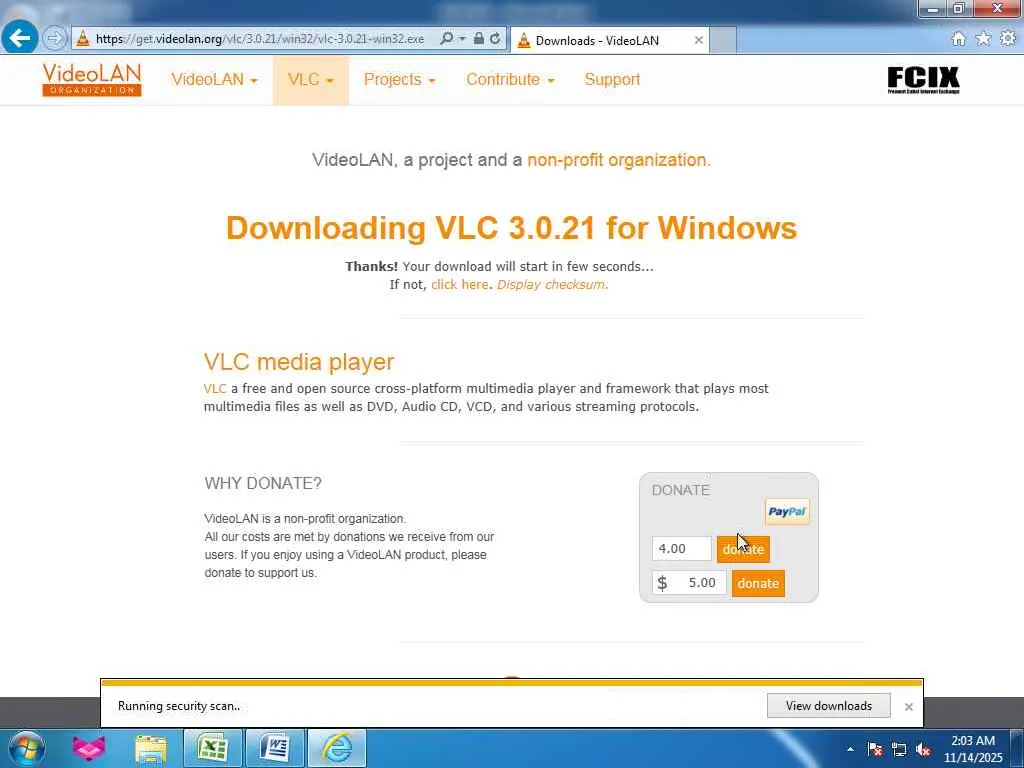Click 'Downloading VLC 3.0.21 for Windows' heading
This screenshot has height=768, width=1024.
[512, 228]
